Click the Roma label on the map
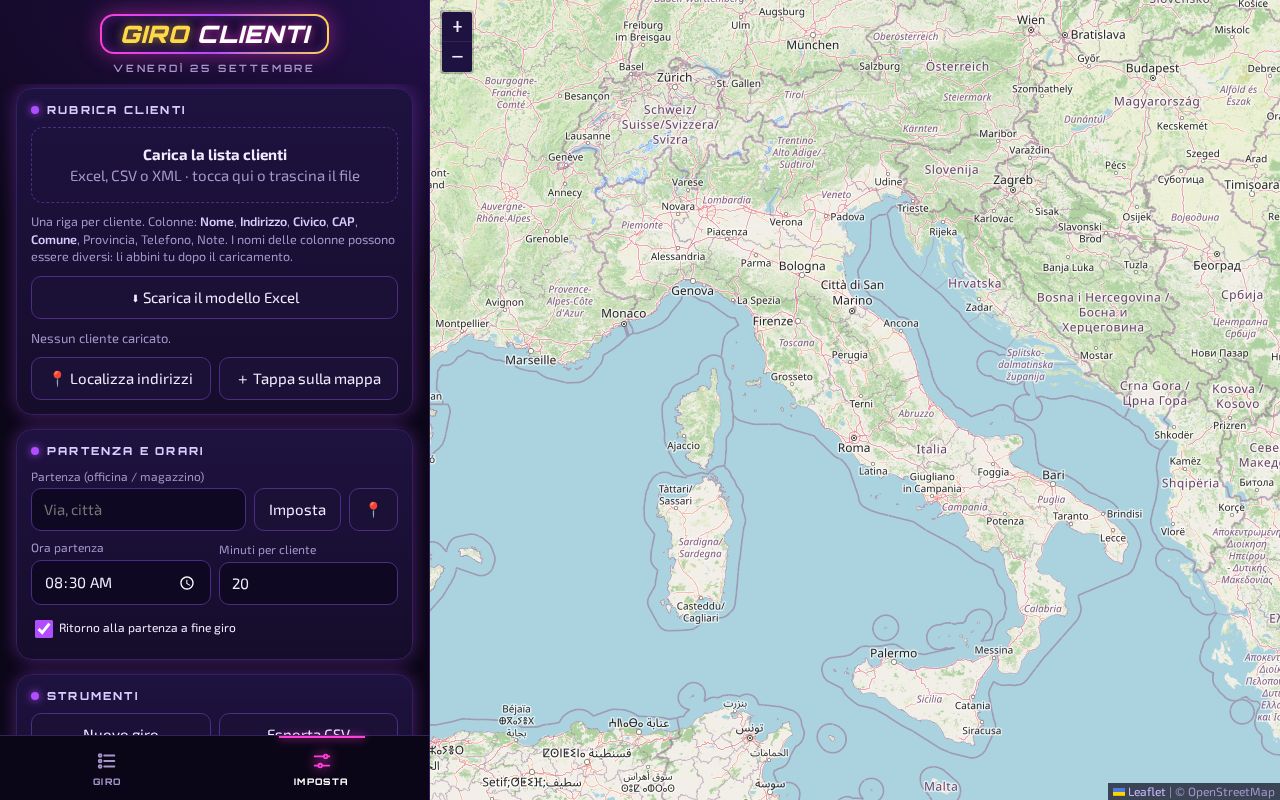1280x800 pixels. (854, 448)
